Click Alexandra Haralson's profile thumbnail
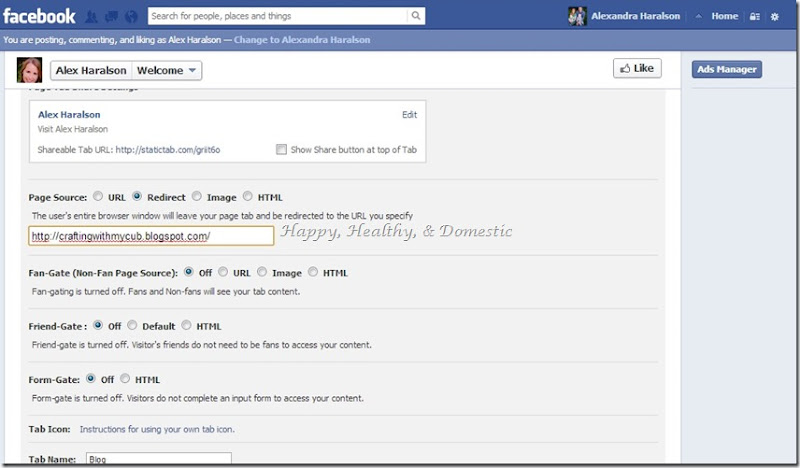 click(577, 16)
